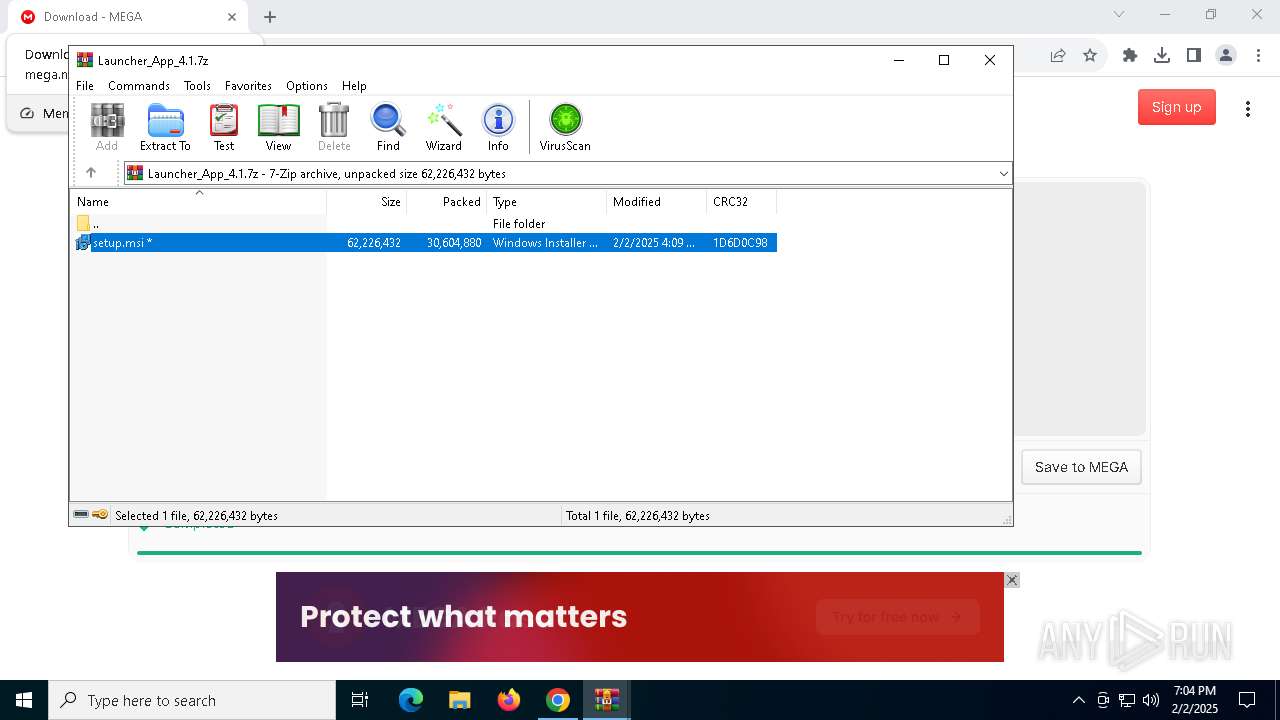
Task: Switch to Chrome on the taskbar
Action: tap(558, 700)
